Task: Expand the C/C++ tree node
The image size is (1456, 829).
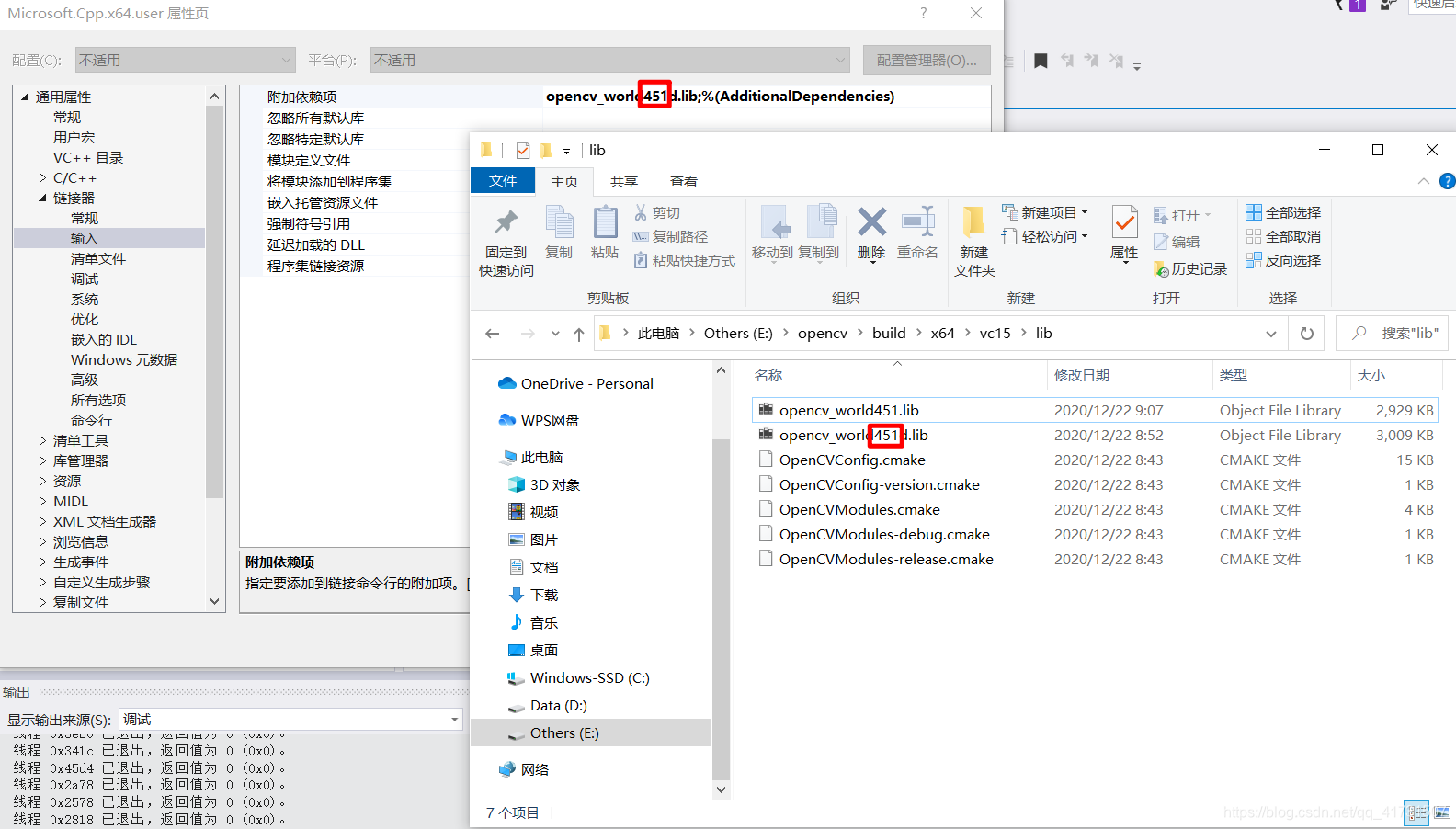Action: pyautogui.click(x=42, y=178)
